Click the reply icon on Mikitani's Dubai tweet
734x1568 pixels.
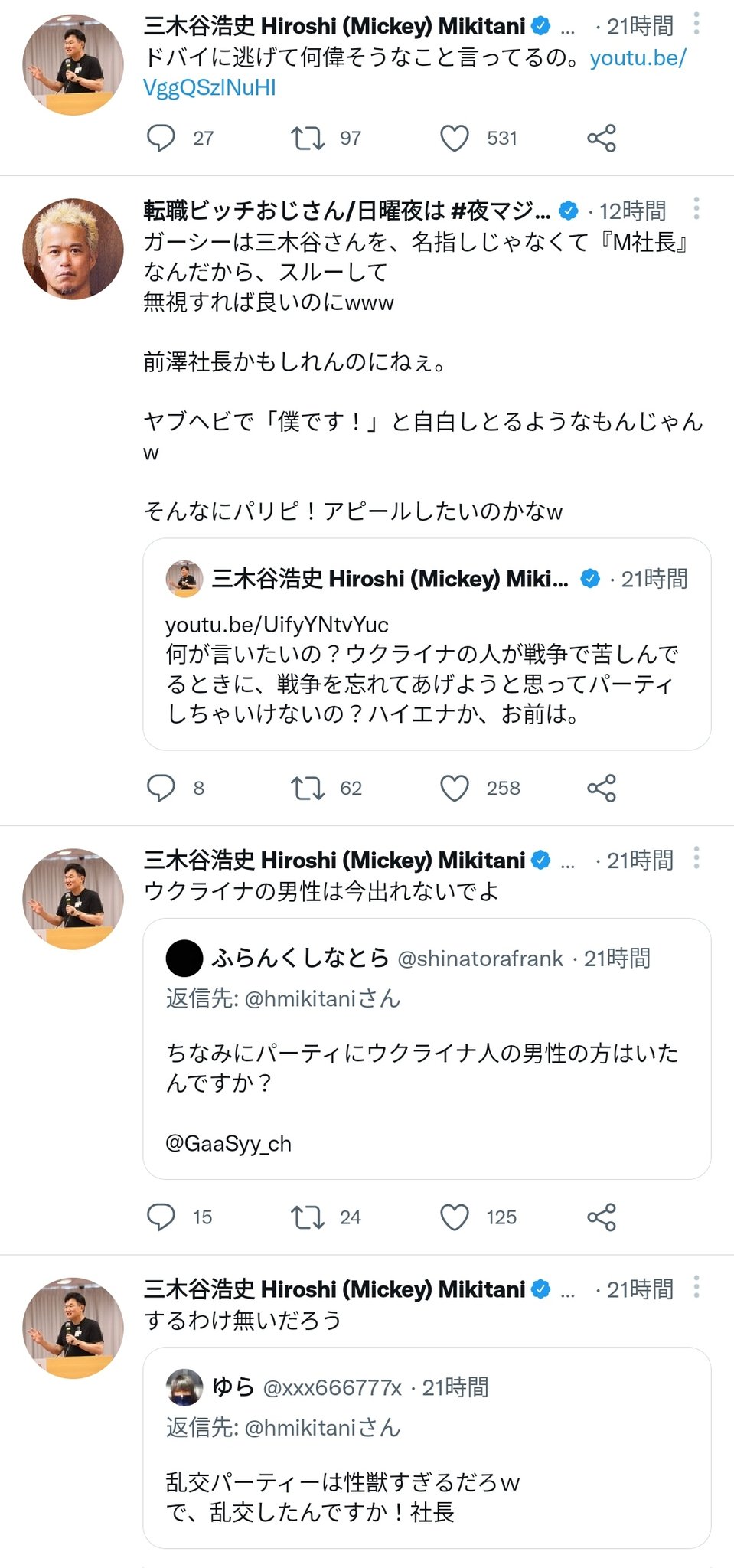(x=161, y=138)
